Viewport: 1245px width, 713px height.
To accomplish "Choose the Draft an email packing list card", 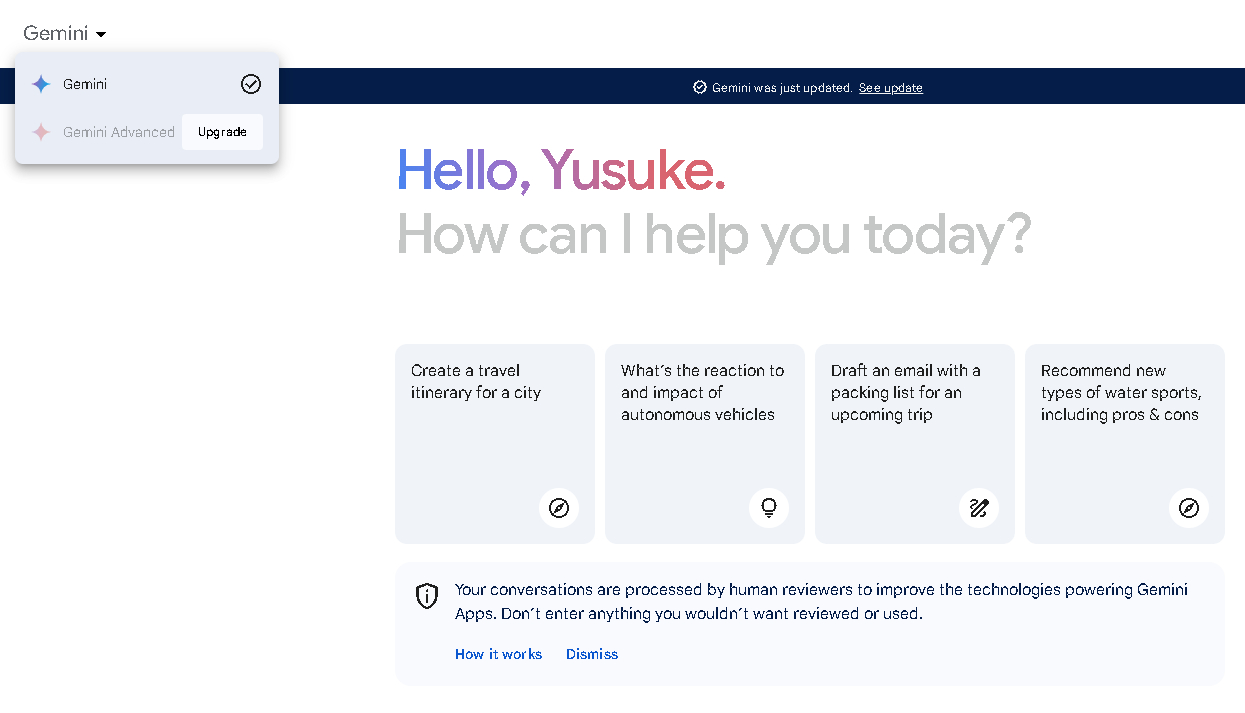I will (915, 444).
